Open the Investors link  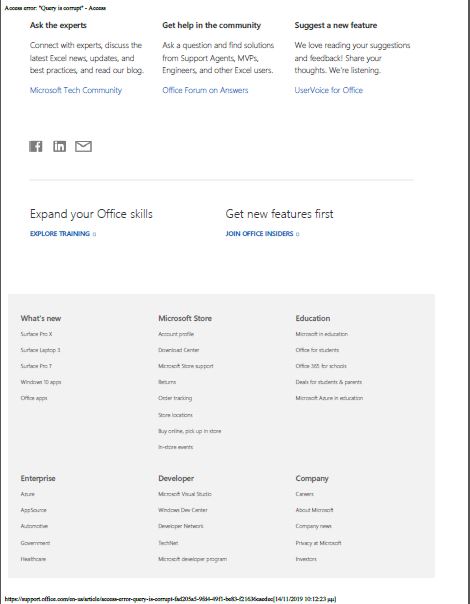306,559
